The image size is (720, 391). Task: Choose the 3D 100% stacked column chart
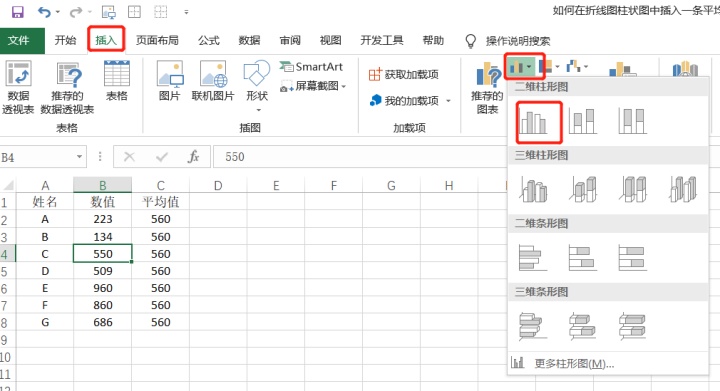(632, 190)
